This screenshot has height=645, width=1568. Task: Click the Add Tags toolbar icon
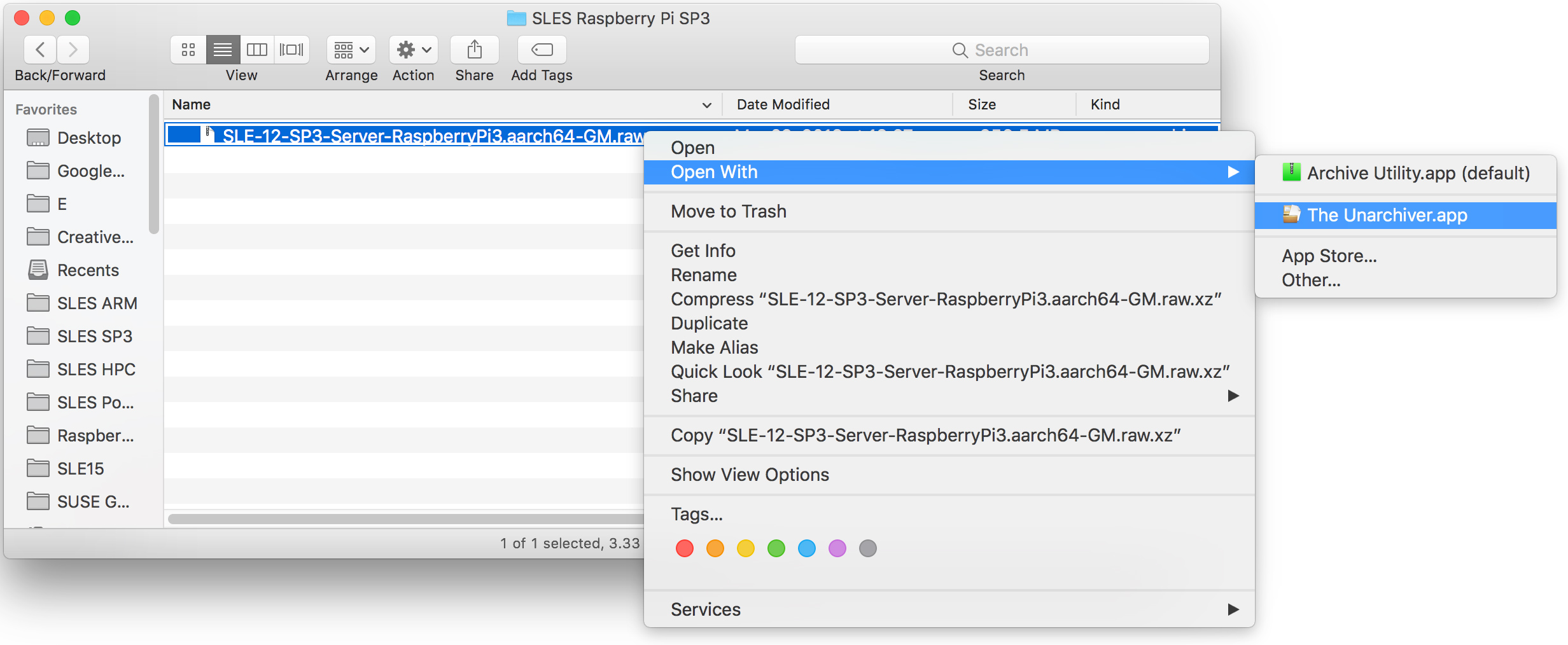[542, 50]
